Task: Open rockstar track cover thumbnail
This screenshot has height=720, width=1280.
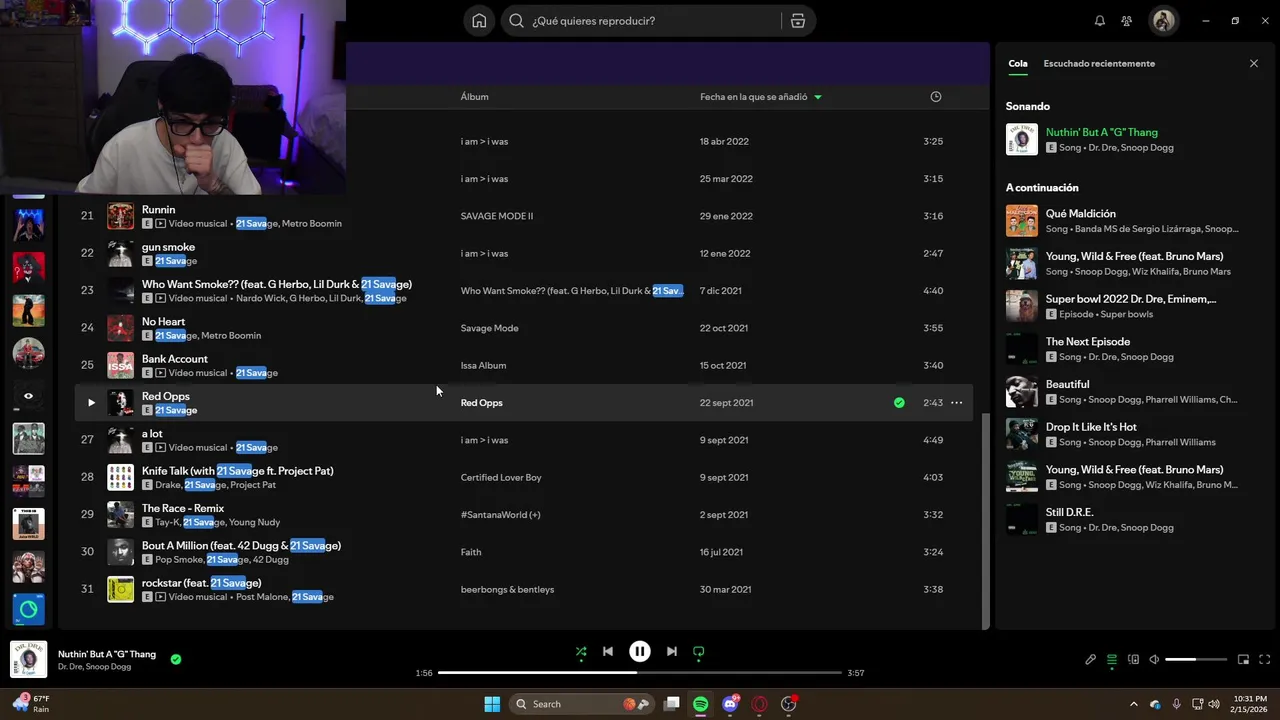Action: click(x=121, y=590)
